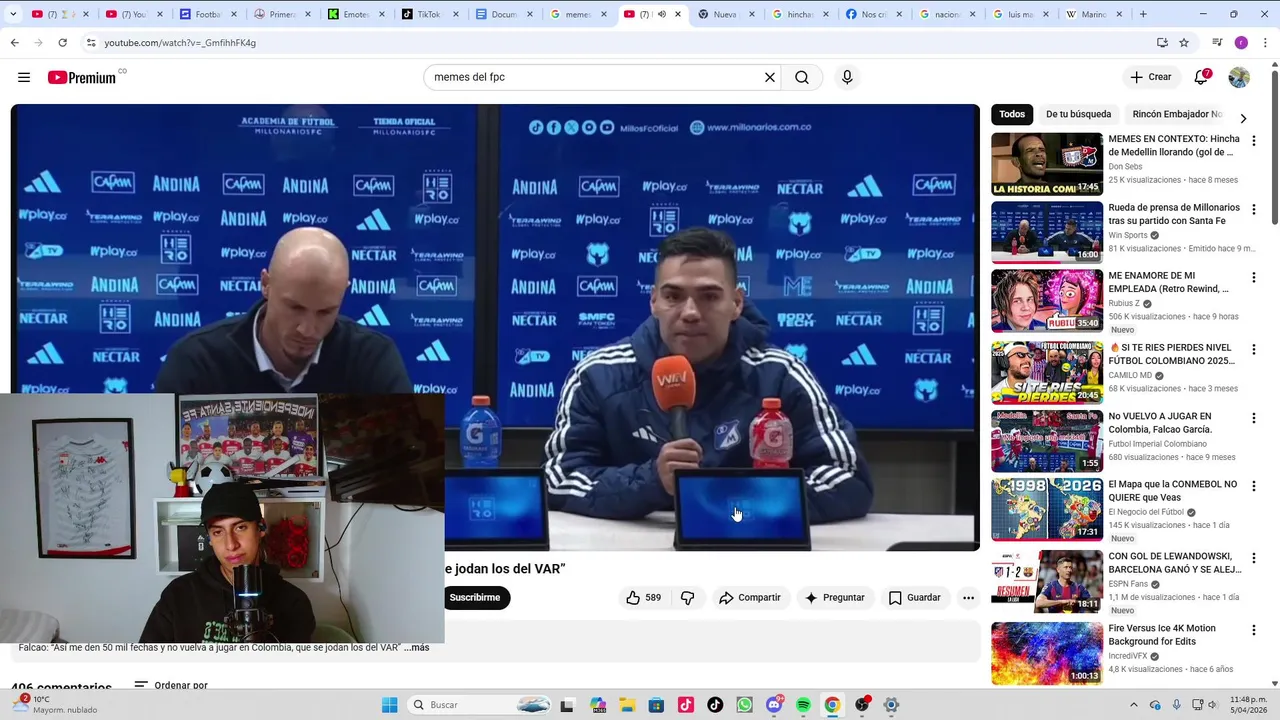Viewport: 1280px width, 720px height.
Task: Open options for 'SI TE RIES PIERDES' video
Action: coord(1254,349)
